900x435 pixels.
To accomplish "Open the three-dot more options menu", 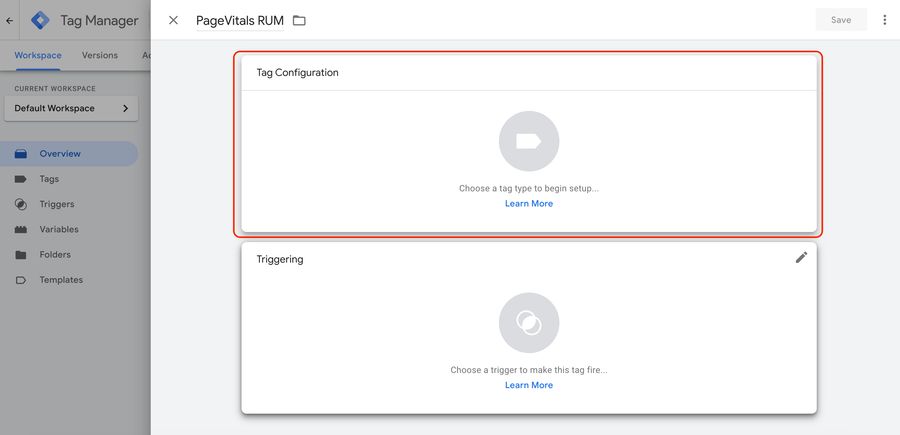I will (x=885, y=20).
